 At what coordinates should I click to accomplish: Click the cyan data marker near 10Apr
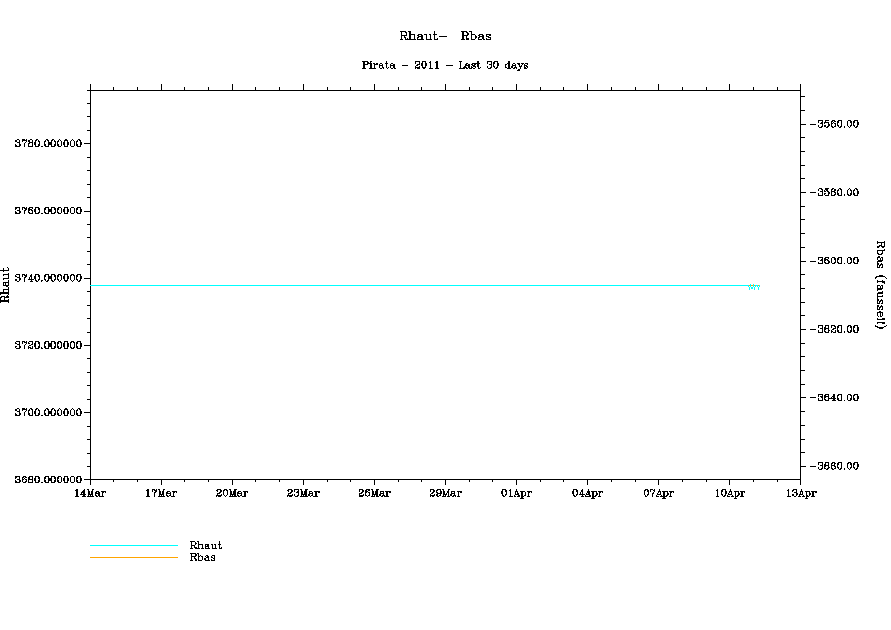tap(753, 287)
